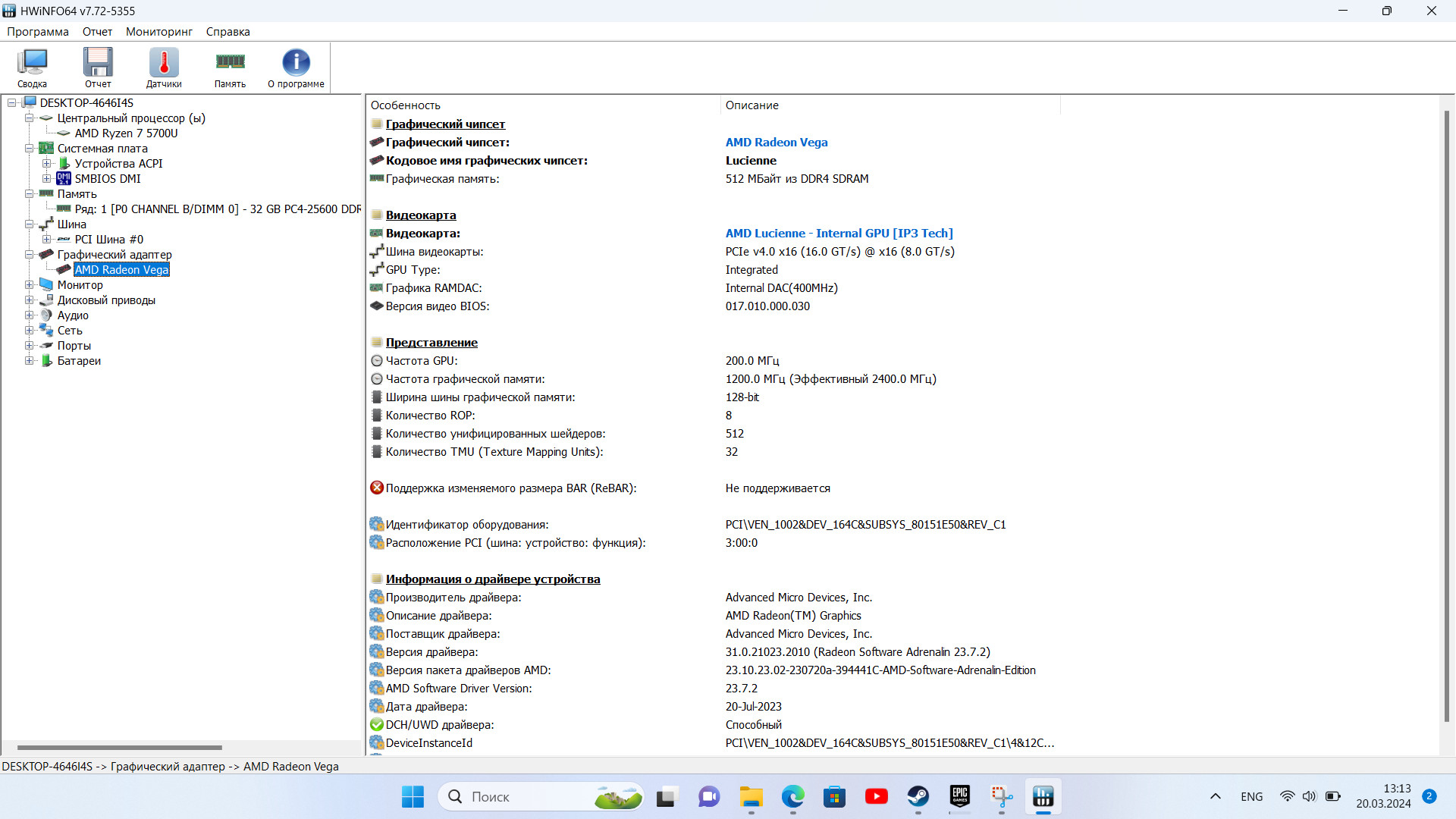Click the Описание column header
This screenshot has width=1456, height=819.
point(890,105)
